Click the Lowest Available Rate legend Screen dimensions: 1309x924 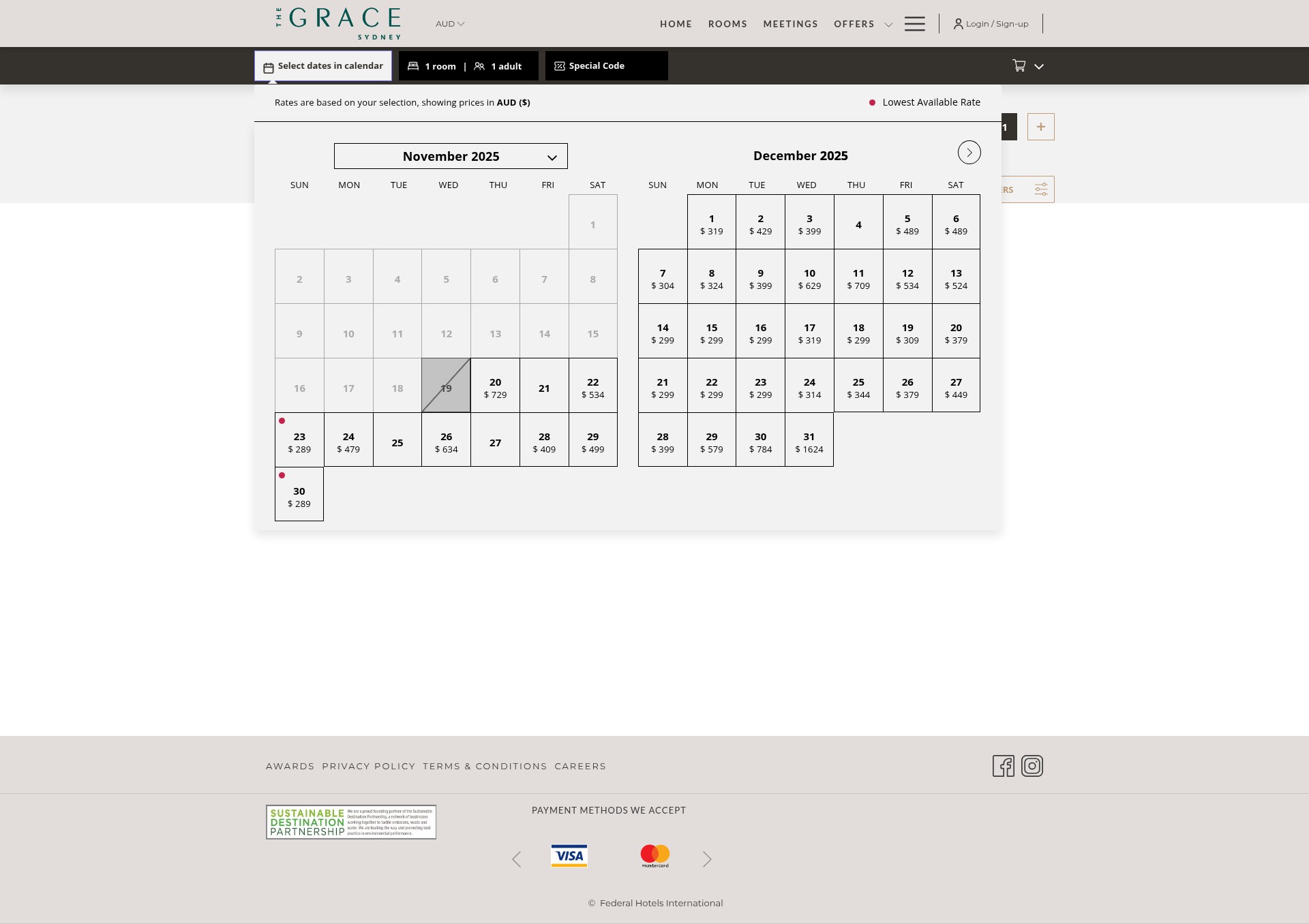pos(924,102)
